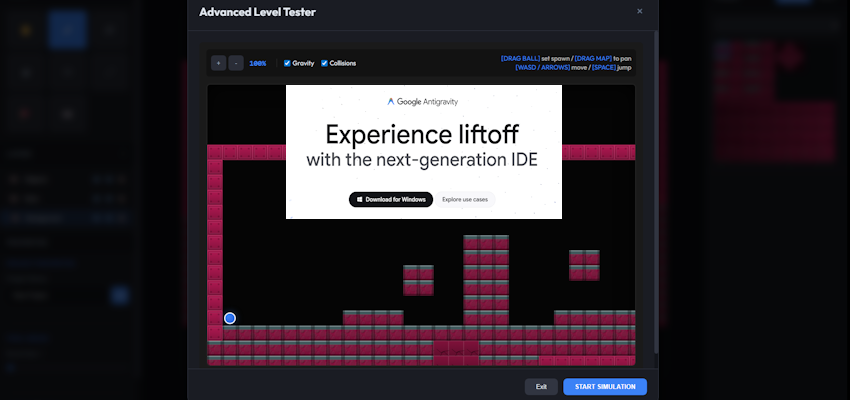Click the blue spawn ball

pos(230,318)
